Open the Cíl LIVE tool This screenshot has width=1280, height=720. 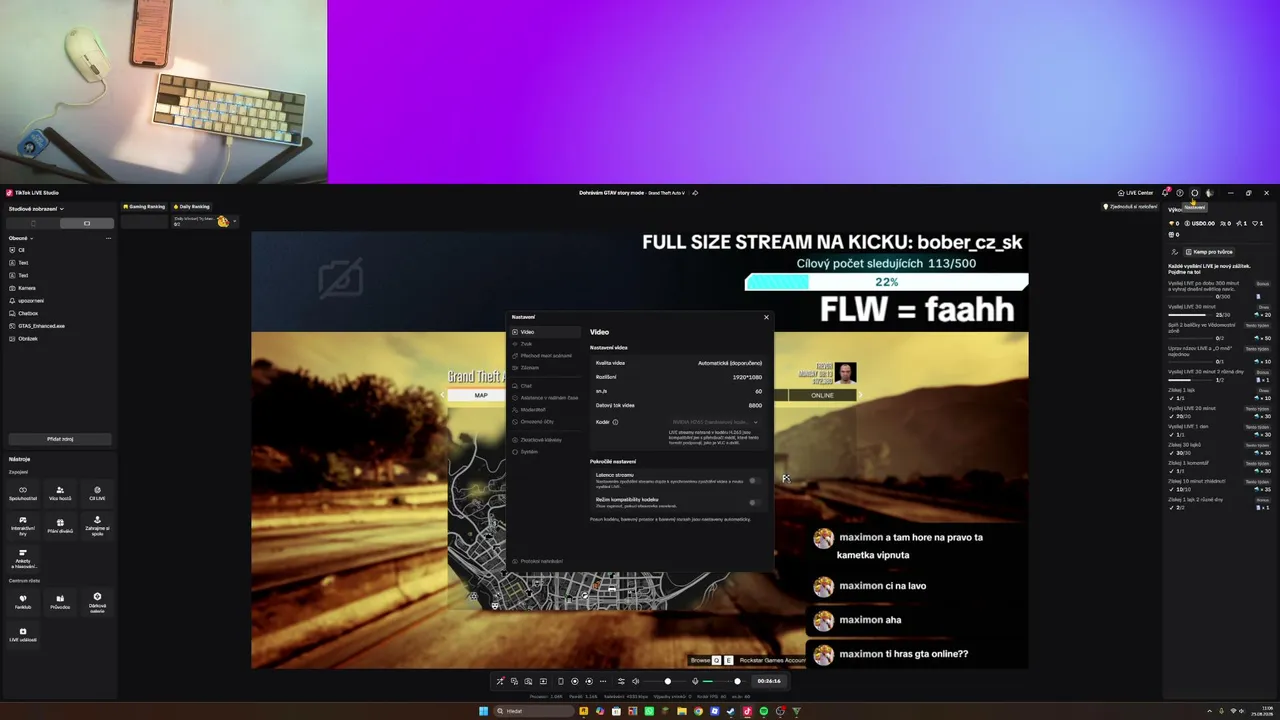tap(97, 492)
